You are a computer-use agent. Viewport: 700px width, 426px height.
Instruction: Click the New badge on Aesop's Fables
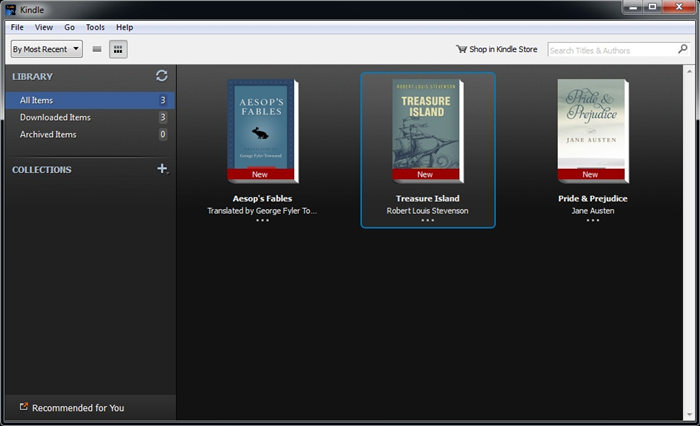click(260, 174)
